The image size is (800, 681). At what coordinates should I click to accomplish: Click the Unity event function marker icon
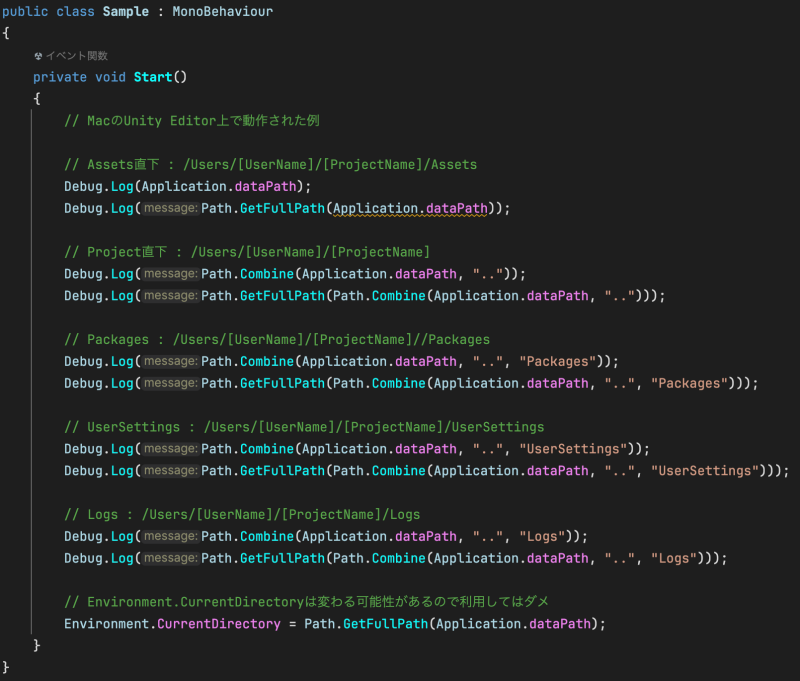pos(38,55)
